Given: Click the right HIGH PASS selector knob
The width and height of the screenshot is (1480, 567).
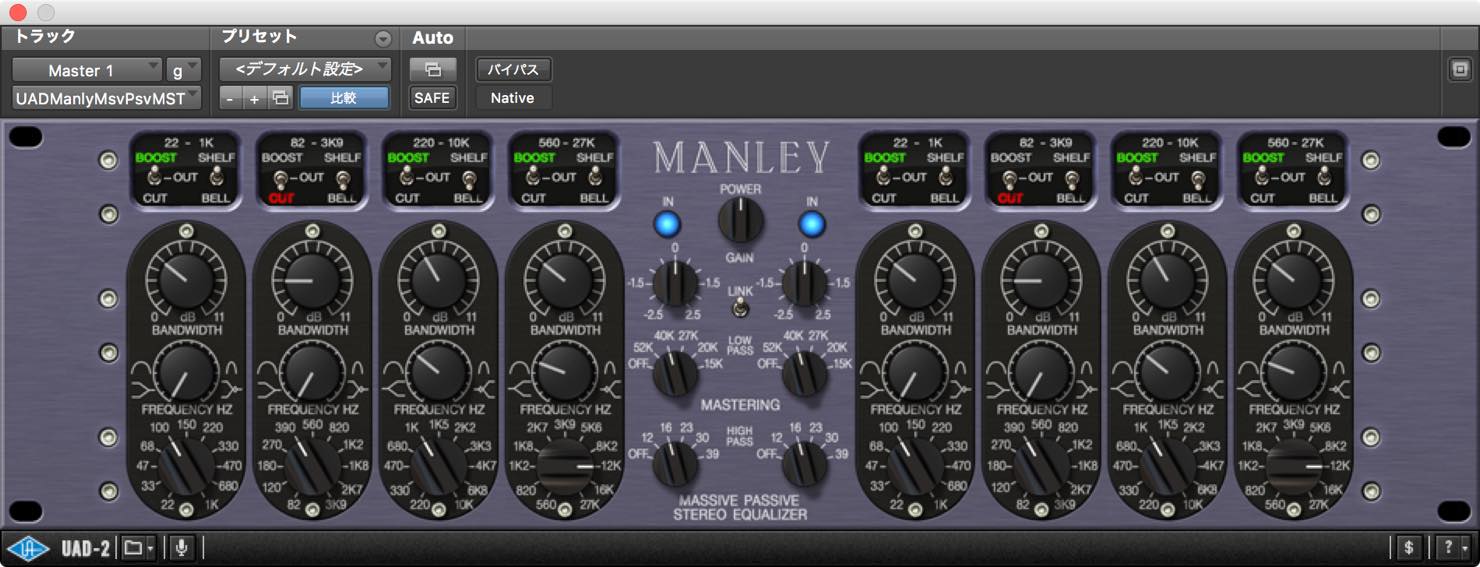Looking at the screenshot, I should [x=805, y=463].
